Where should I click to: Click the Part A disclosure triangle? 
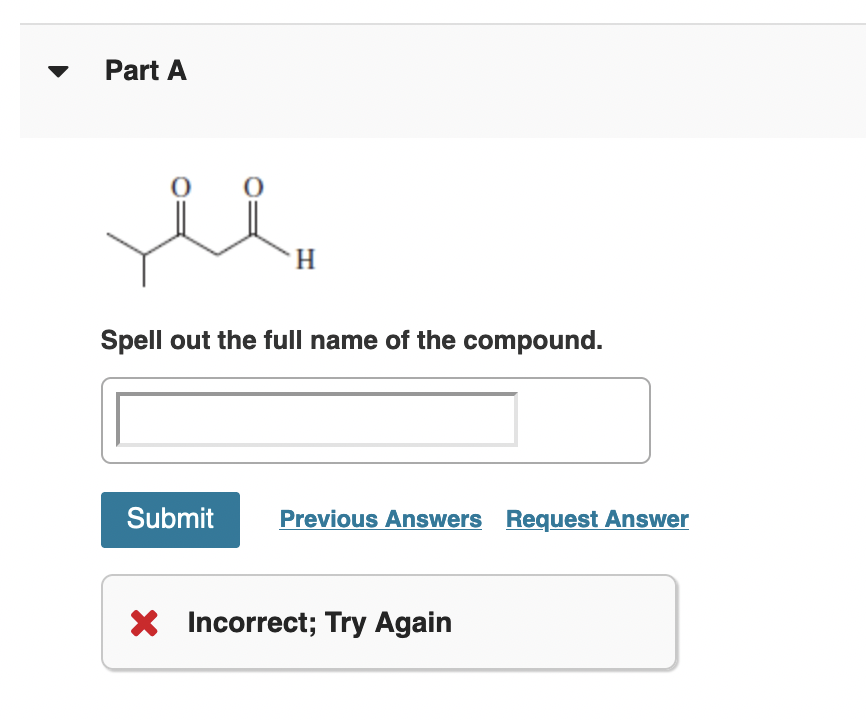[x=57, y=70]
